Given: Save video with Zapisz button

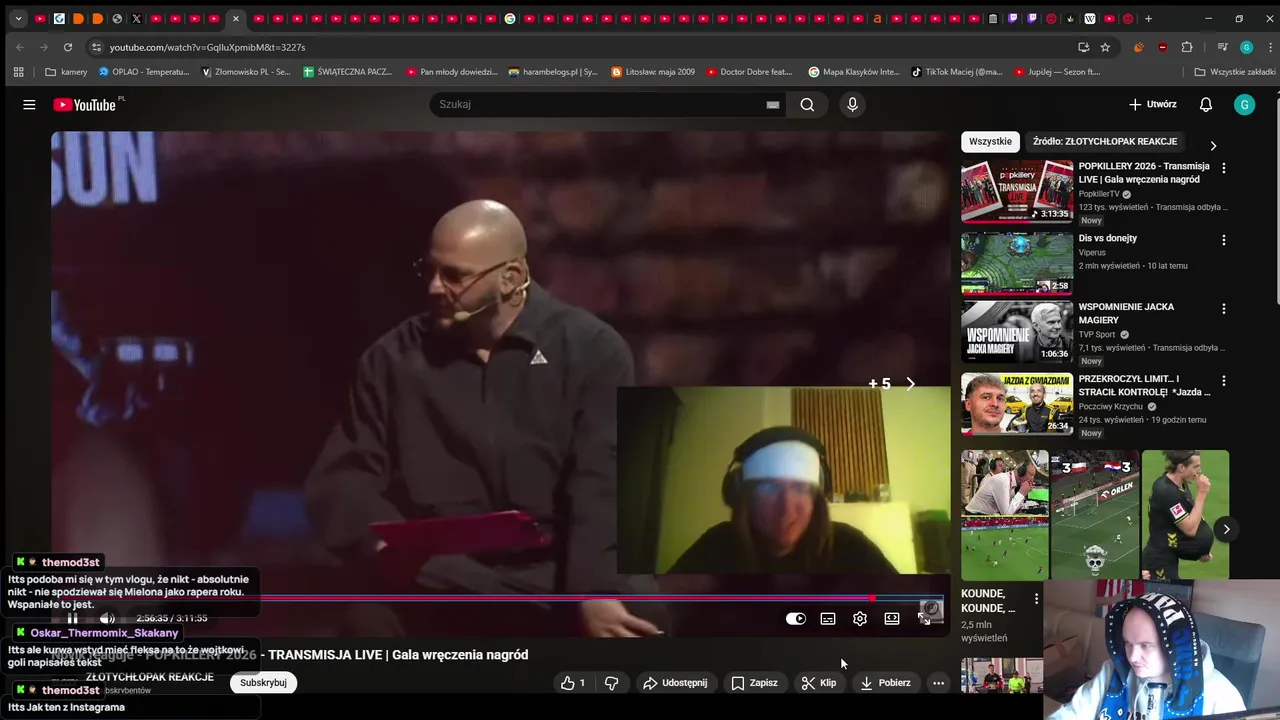Looking at the screenshot, I should pos(754,683).
